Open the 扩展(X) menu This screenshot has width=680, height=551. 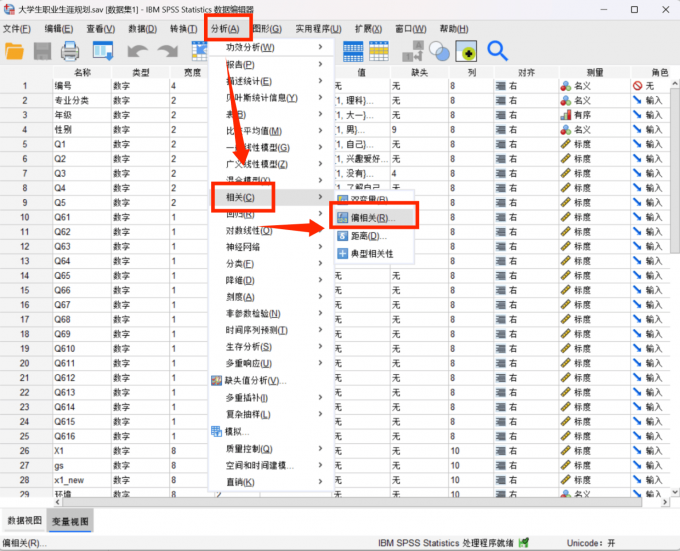click(x=368, y=29)
